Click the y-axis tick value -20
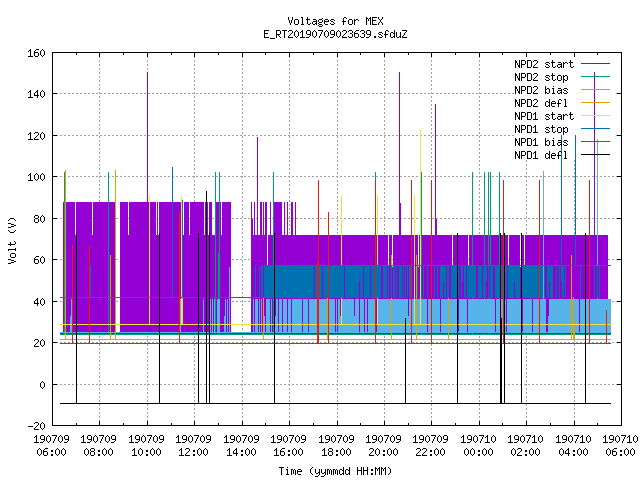 (x=37, y=426)
